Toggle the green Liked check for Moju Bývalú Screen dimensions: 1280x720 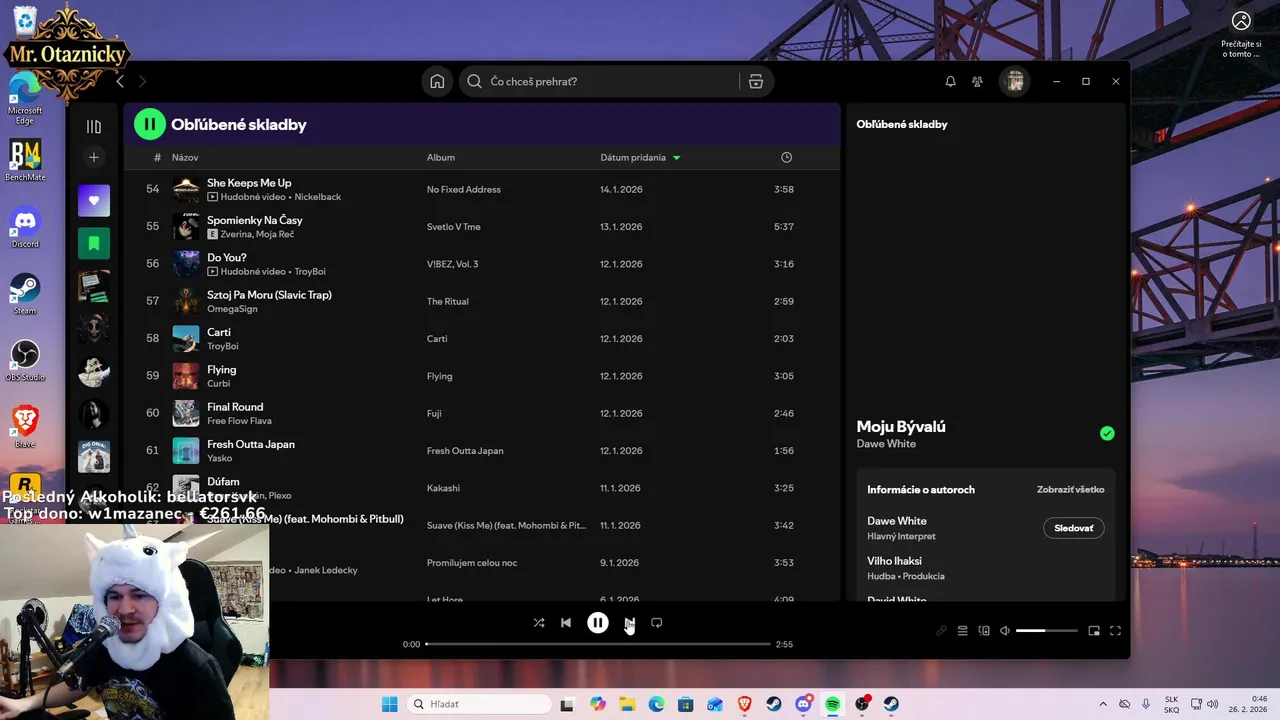pyautogui.click(x=1107, y=433)
